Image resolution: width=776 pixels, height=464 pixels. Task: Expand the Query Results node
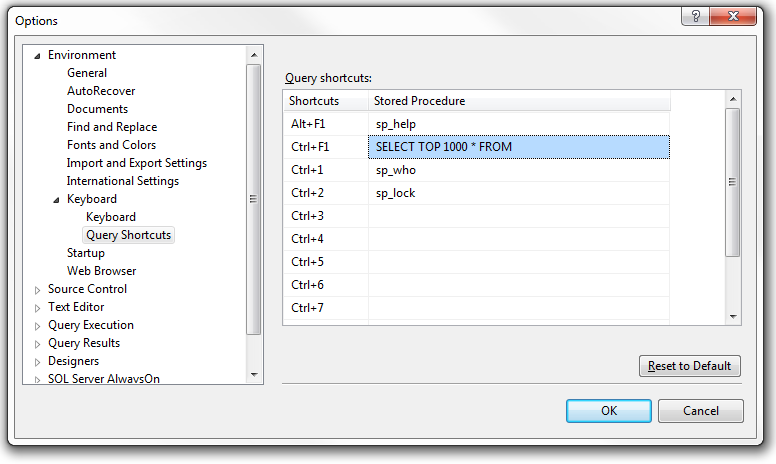click(37, 344)
